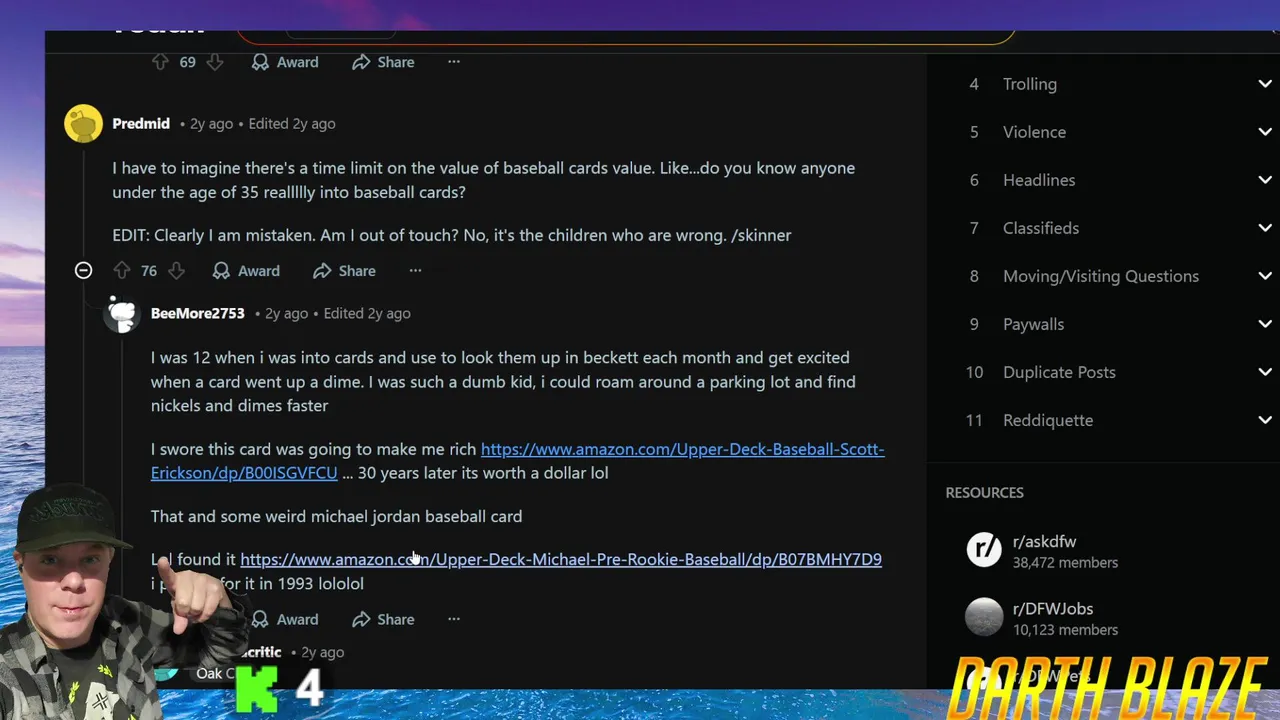Viewport: 1280px width, 720px height.
Task: Open the Scott Erickson Amazon card link
Action: point(518,461)
